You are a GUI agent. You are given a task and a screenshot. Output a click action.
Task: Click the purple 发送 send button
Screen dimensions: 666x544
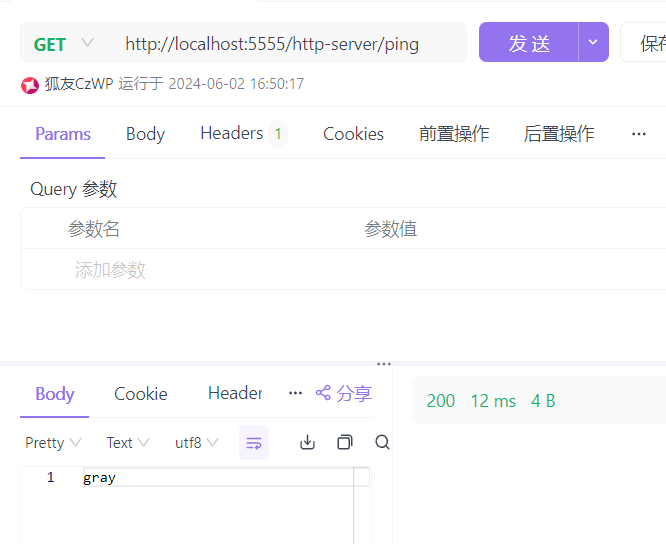point(528,42)
